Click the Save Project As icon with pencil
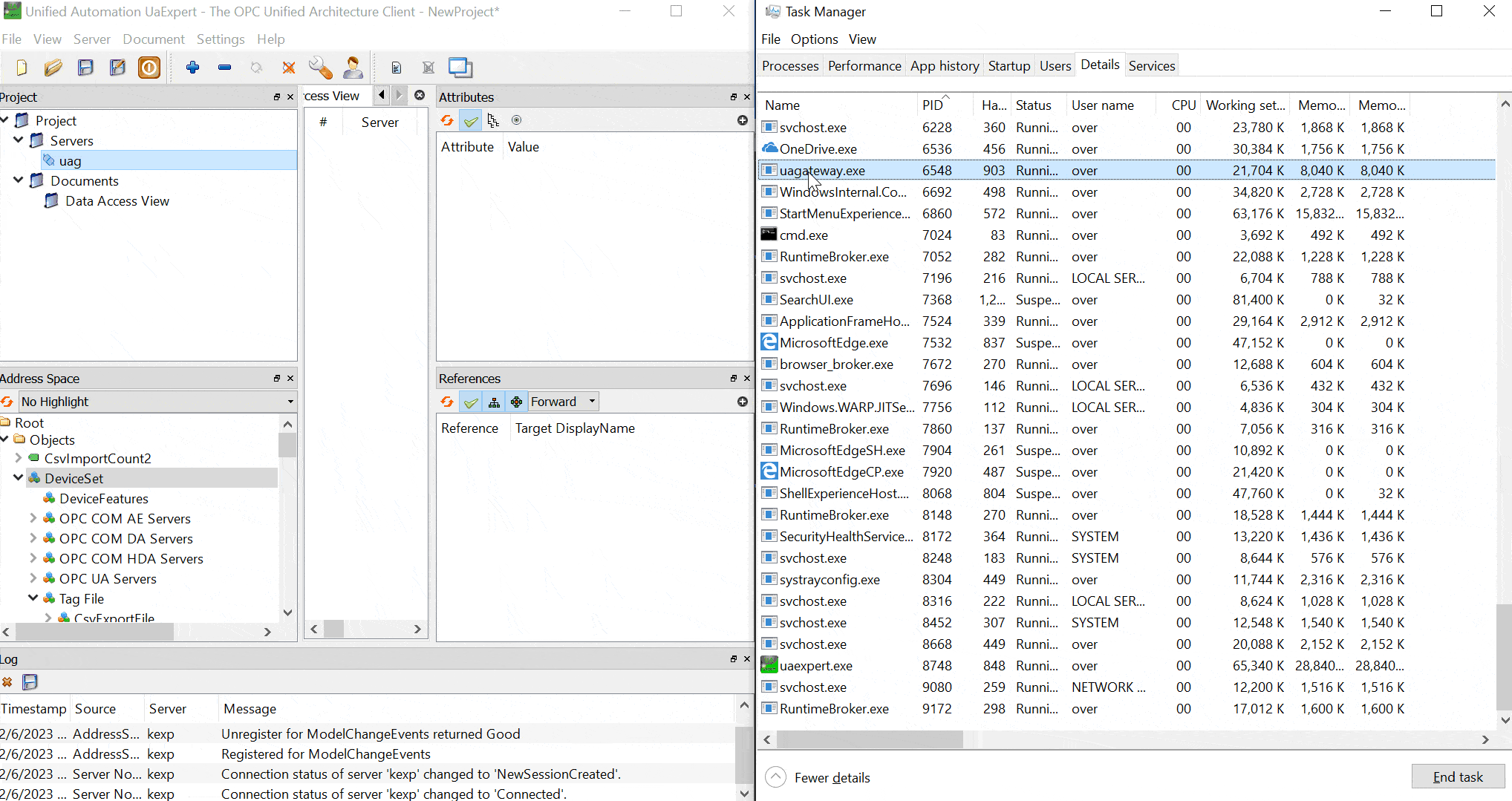This screenshot has height=801, width=1512. [x=117, y=68]
